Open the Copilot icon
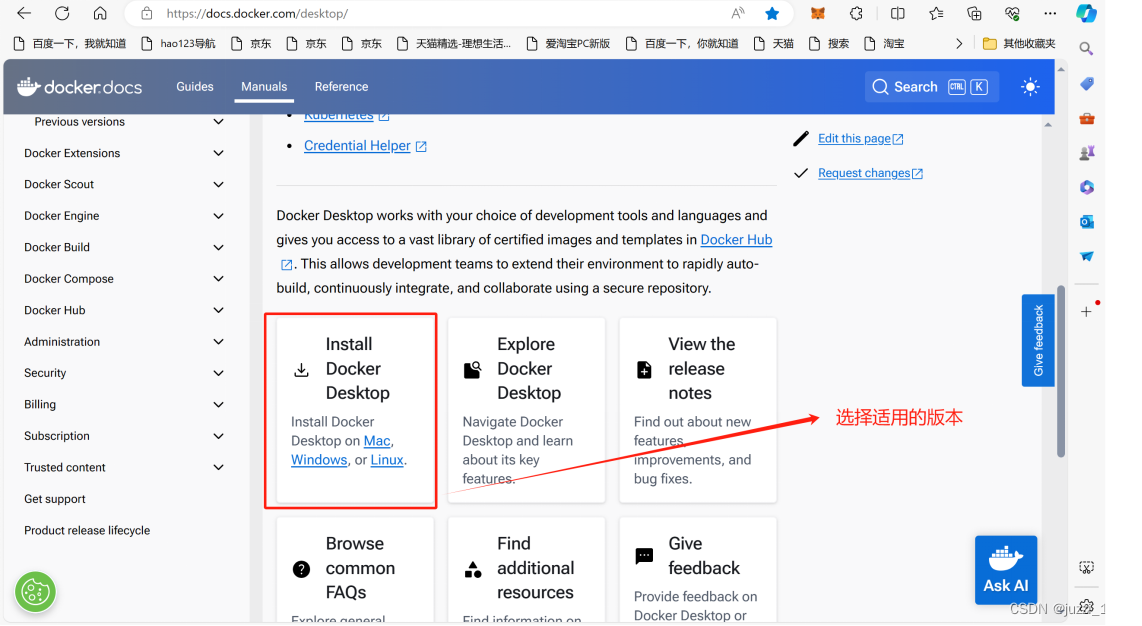This screenshot has width=1142, height=626. pyautogui.click(x=1086, y=13)
